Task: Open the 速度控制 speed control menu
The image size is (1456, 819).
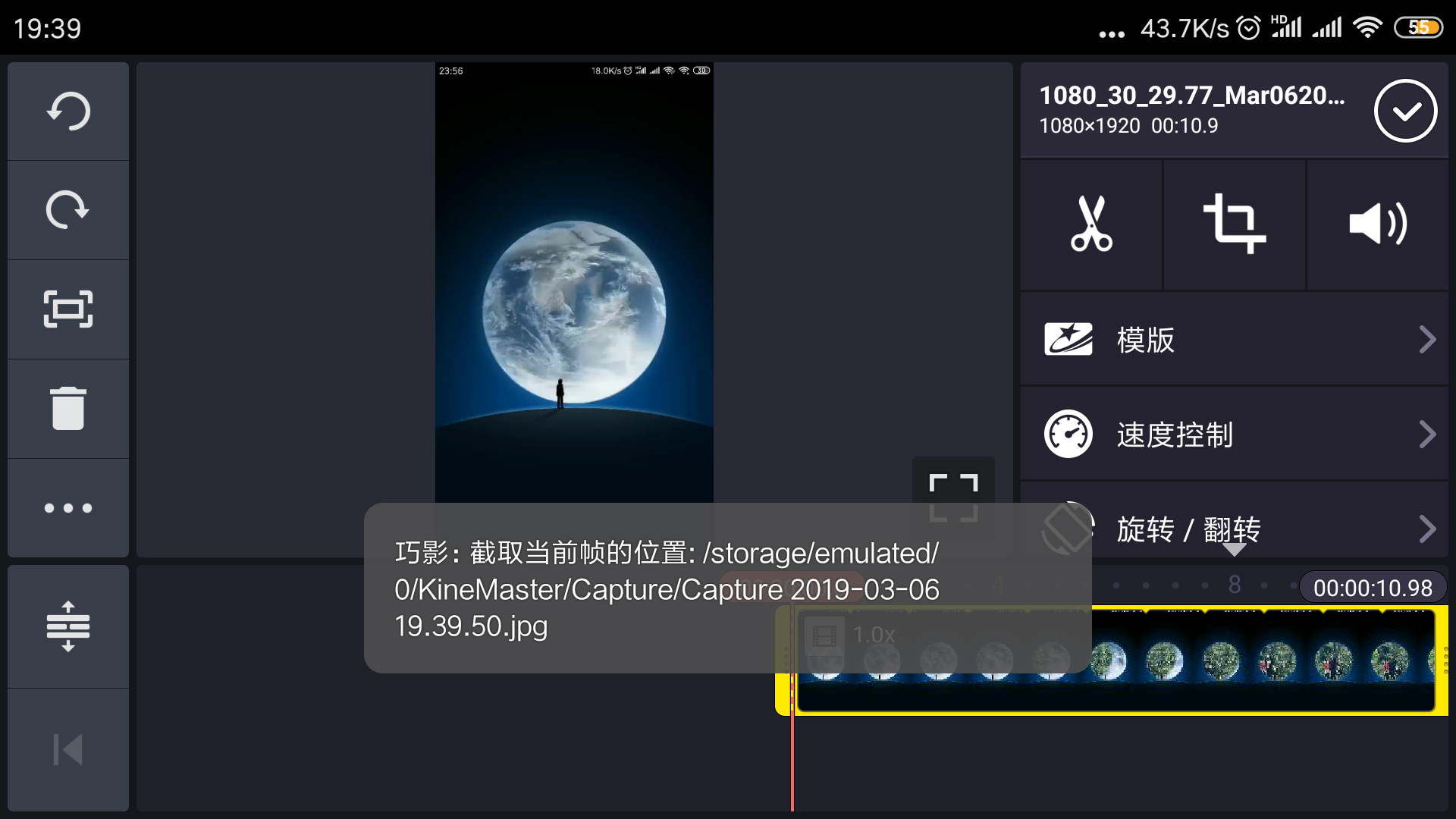Action: click(x=1235, y=435)
